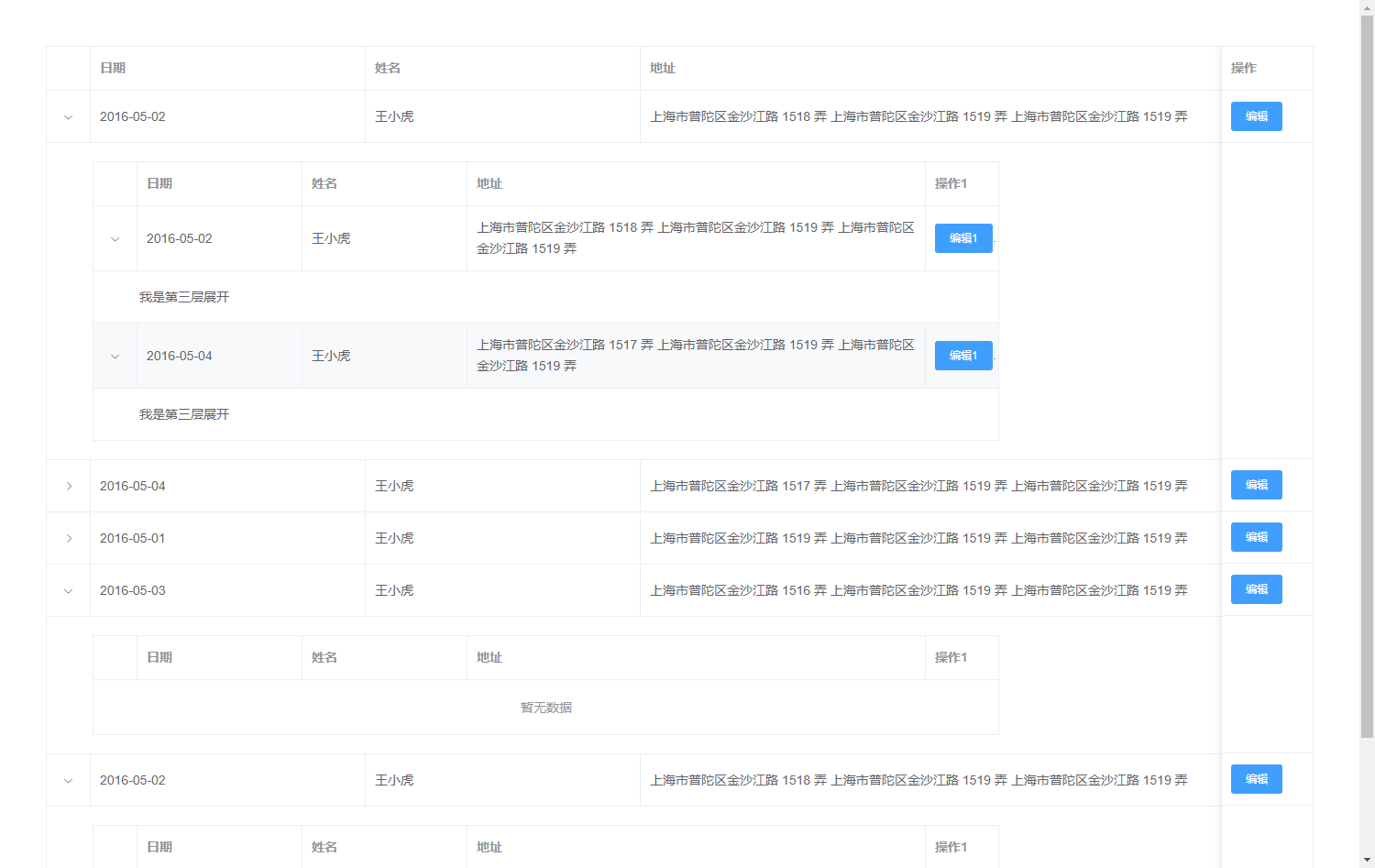Click 编辑 on the 2016-05-01 row
1375x868 pixels.
point(1256,537)
